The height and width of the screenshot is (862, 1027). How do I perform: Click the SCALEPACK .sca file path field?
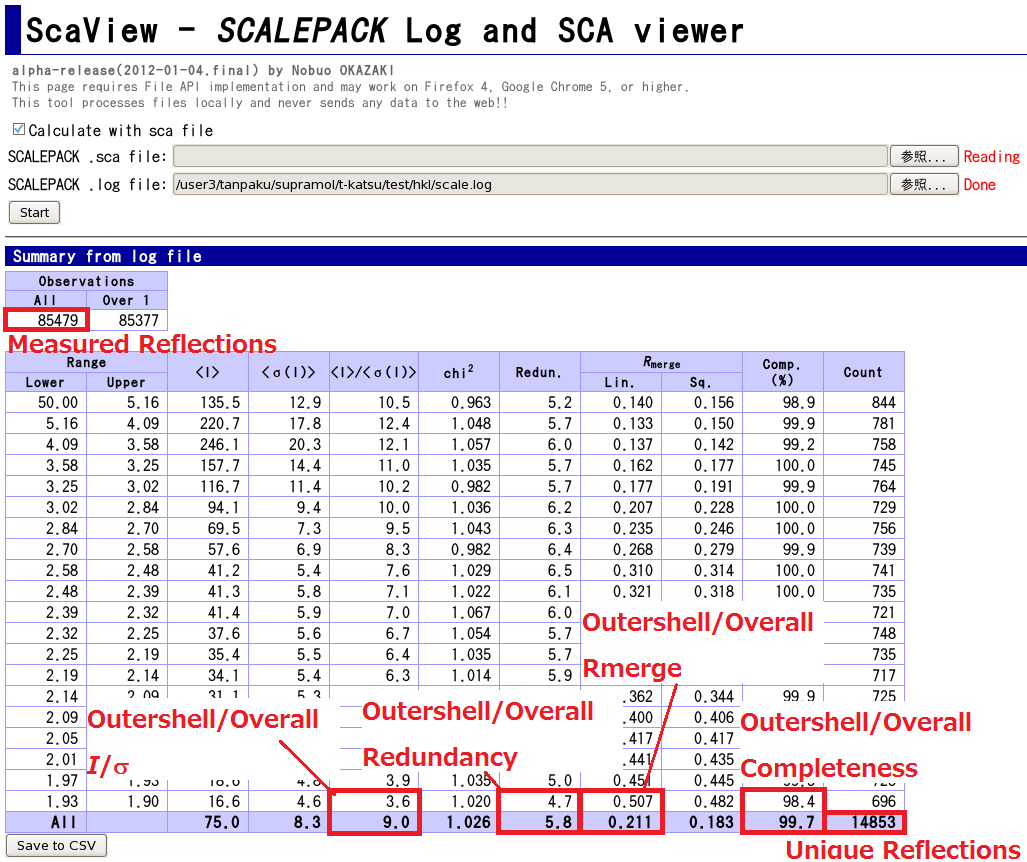[x=530, y=156]
